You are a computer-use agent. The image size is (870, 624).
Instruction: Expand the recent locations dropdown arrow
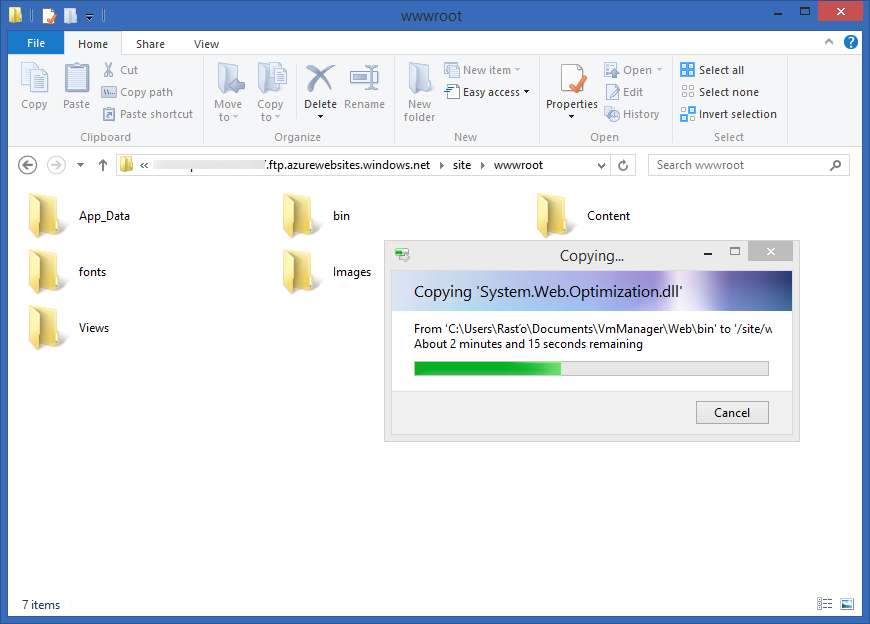(80, 165)
